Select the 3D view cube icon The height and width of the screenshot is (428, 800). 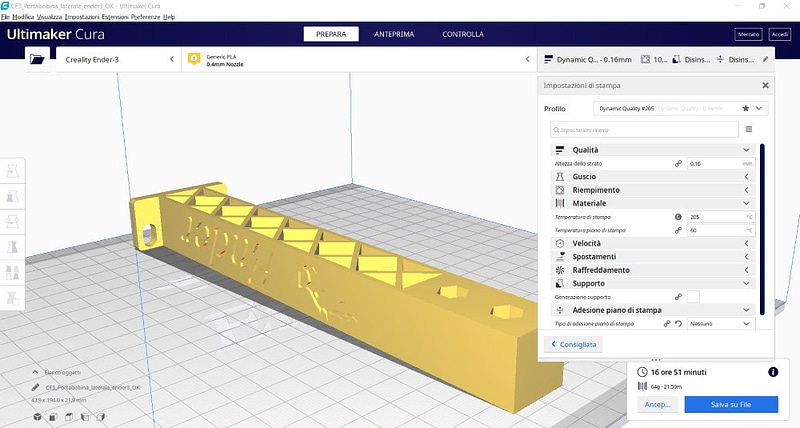coord(37,417)
